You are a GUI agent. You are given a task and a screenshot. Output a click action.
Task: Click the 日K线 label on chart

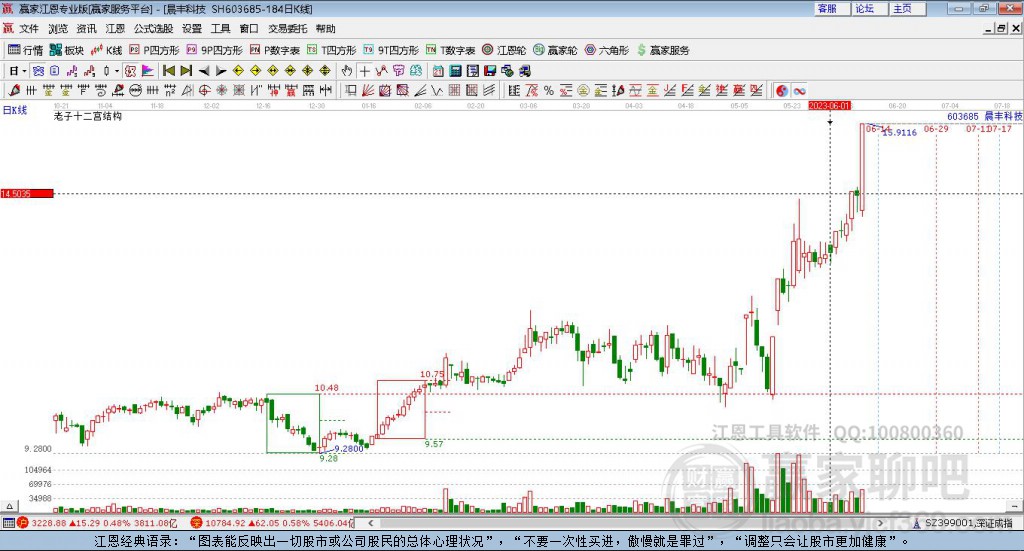(15, 110)
